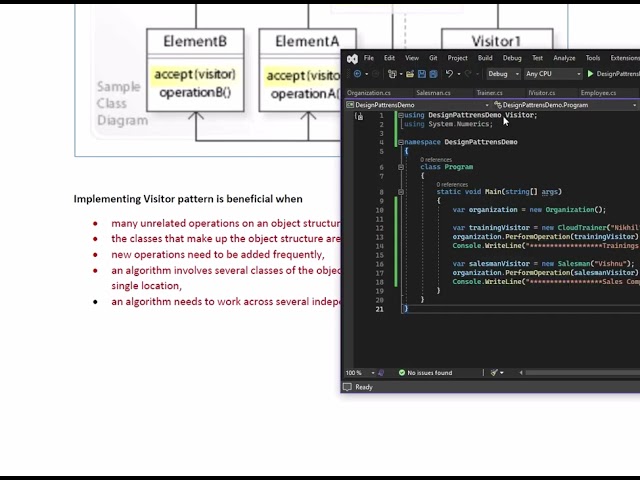640x480 pixels.
Task: Open the Any CPU platform dropdown
Action: click(553, 74)
